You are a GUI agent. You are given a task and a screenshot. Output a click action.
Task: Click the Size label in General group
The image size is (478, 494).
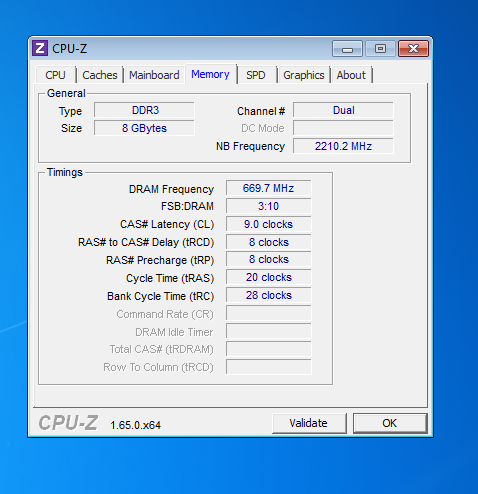[71, 128]
